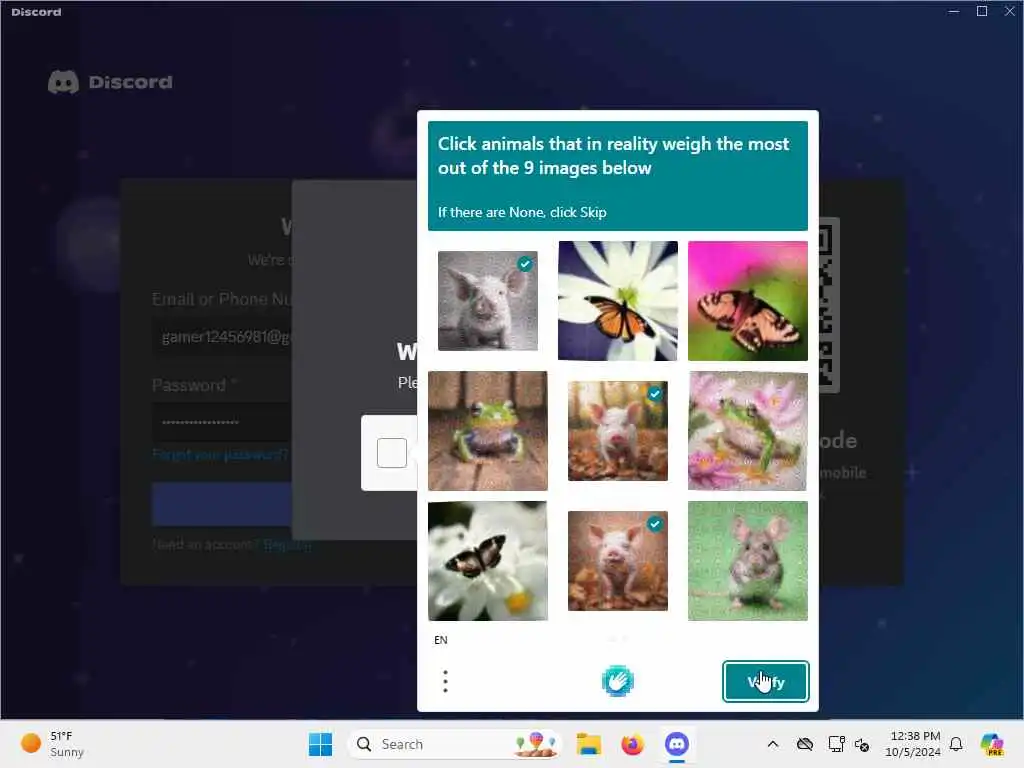Click the captcha instruction heading text
The image size is (1024, 768).
point(613,155)
